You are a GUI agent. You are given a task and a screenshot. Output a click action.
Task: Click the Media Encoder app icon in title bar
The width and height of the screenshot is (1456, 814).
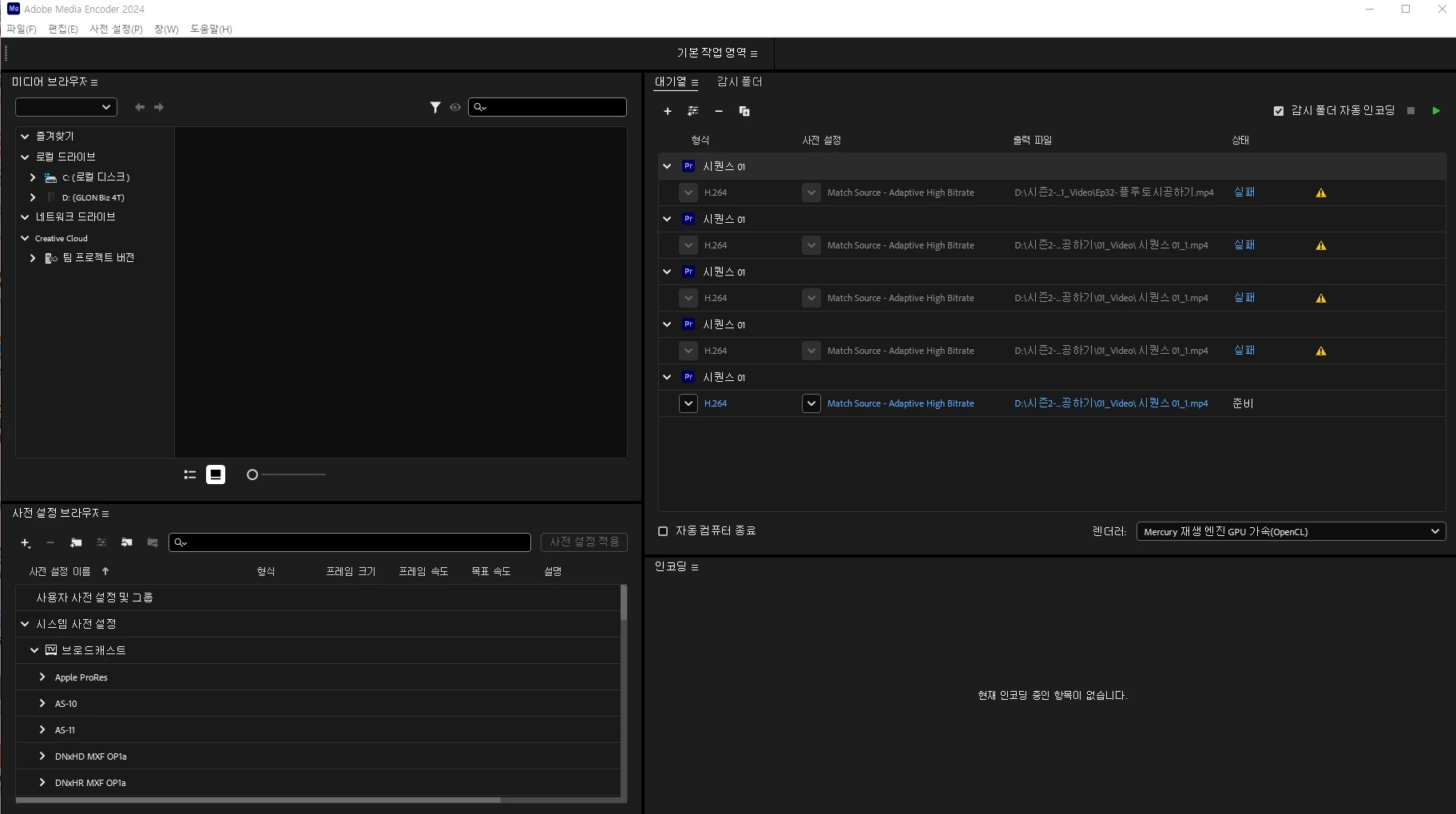coord(14,9)
